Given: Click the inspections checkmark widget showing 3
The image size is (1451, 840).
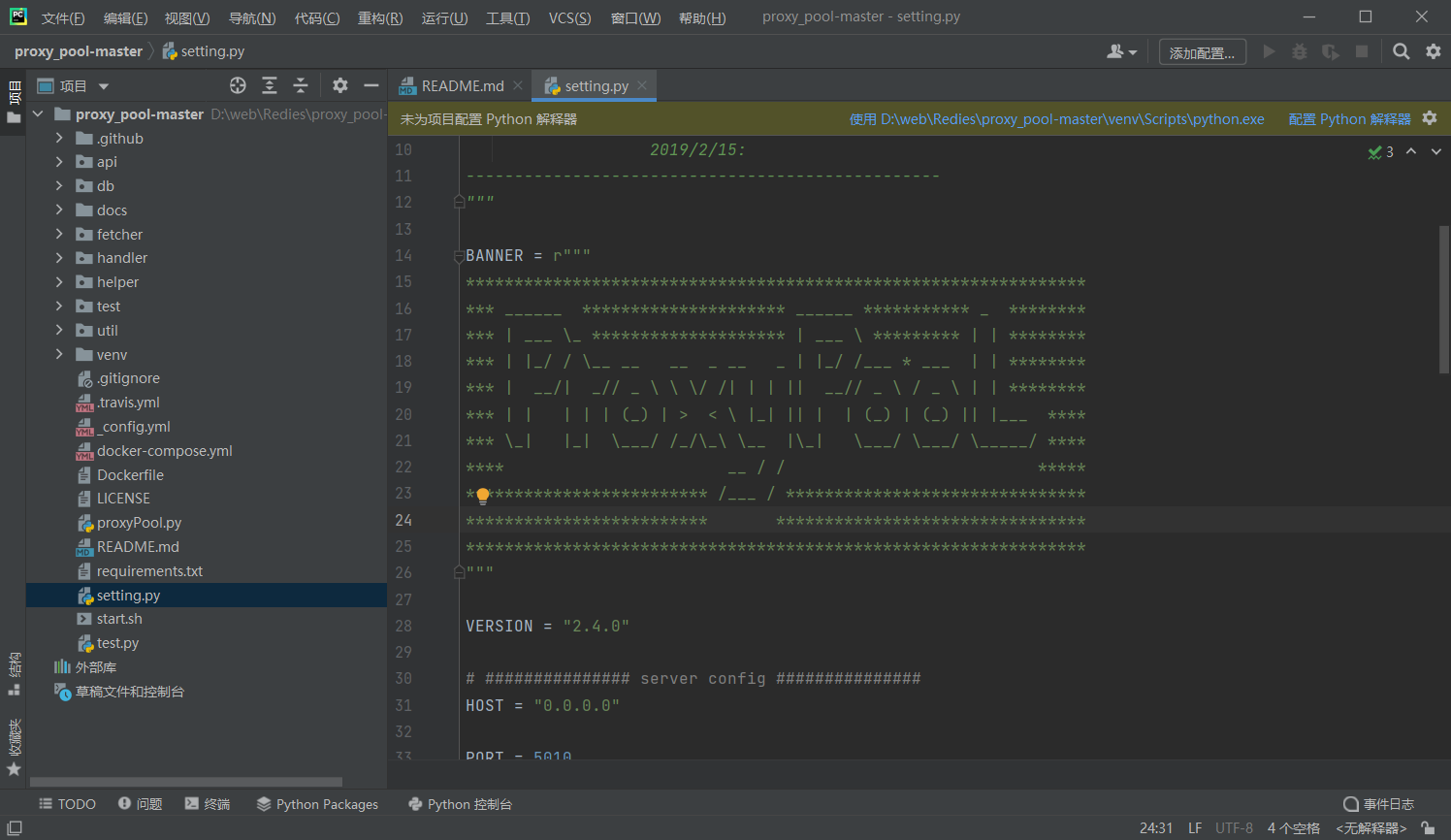Looking at the screenshot, I should (x=1380, y=151).
